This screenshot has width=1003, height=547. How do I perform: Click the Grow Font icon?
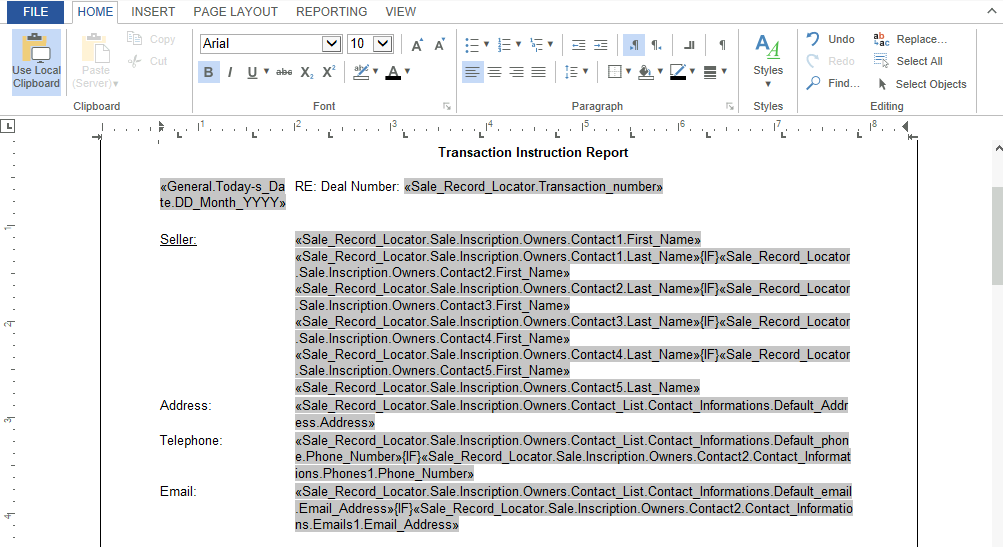pos(417,45)
